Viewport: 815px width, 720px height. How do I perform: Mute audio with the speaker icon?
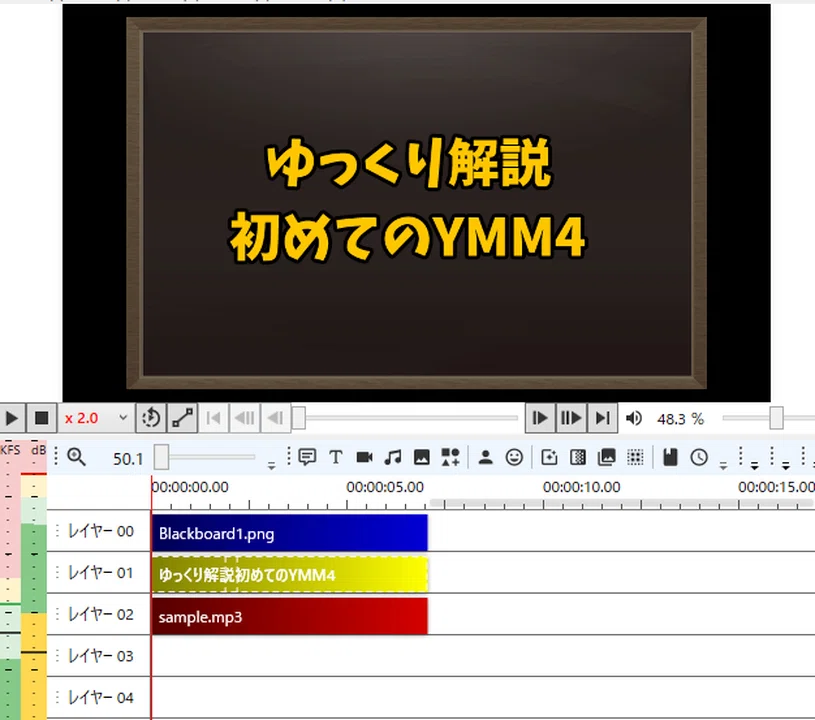tap(634, 418)
